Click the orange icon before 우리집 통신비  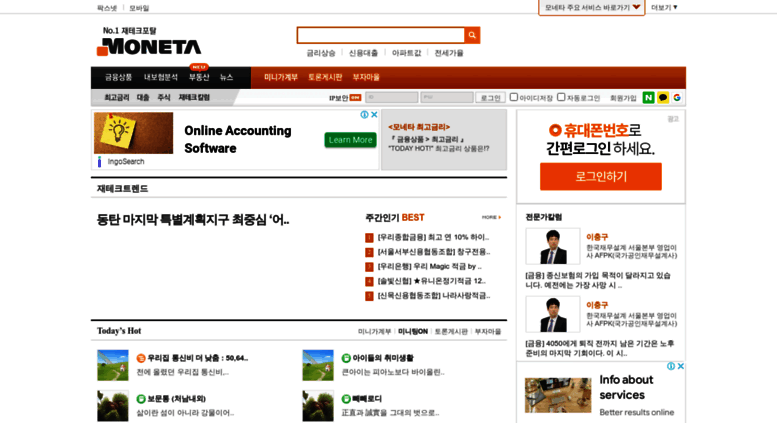[141, 358]
